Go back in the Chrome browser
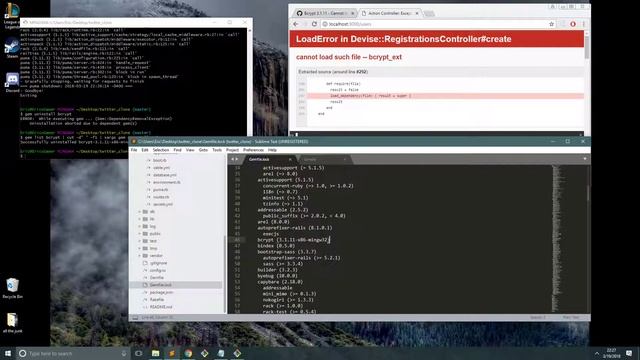640x360 pixels. (x=296, y=24)
